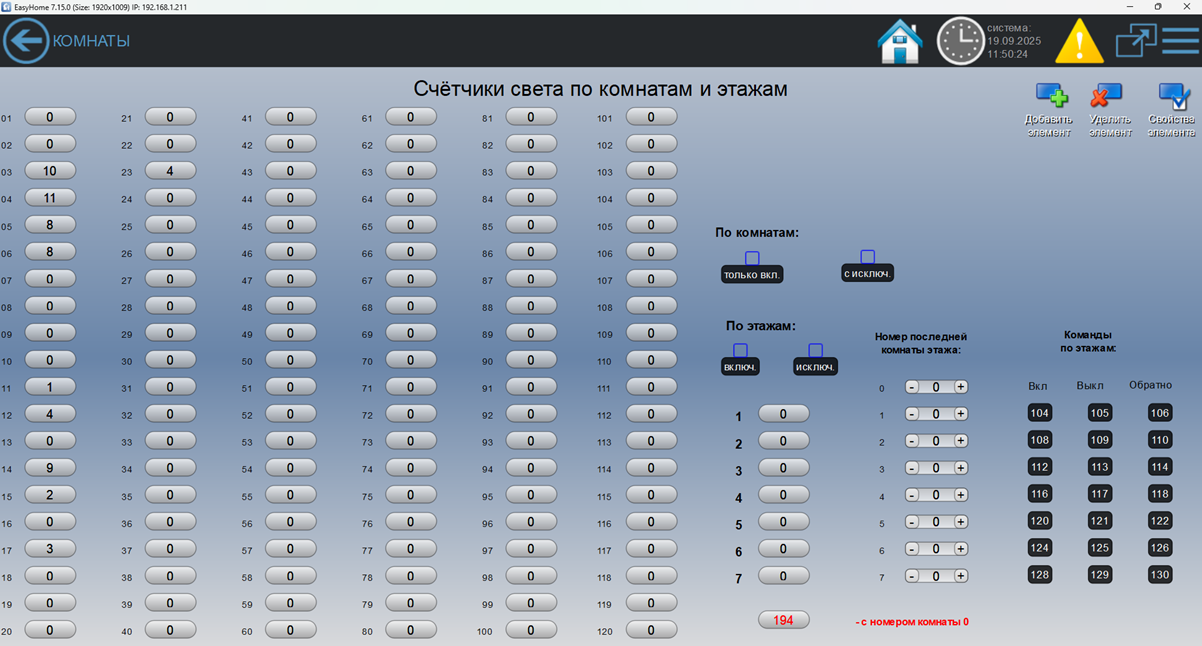Toggle the 'только вкл.' checkbox
Viewport: 1202px width, 646px height.
(x=752, y=258)
